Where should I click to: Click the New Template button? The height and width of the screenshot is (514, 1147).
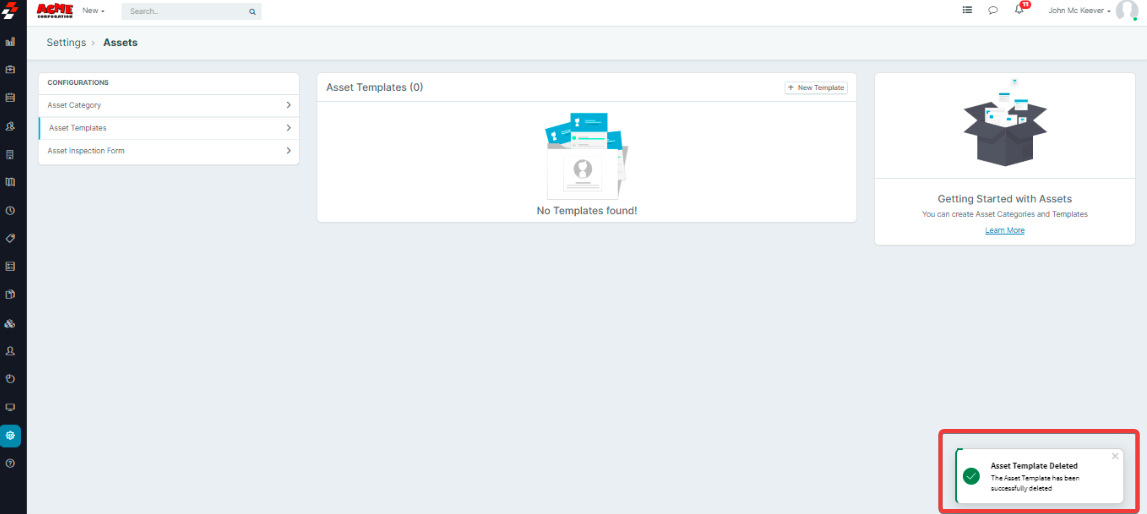pyautogui.click(x=816, y=88)
